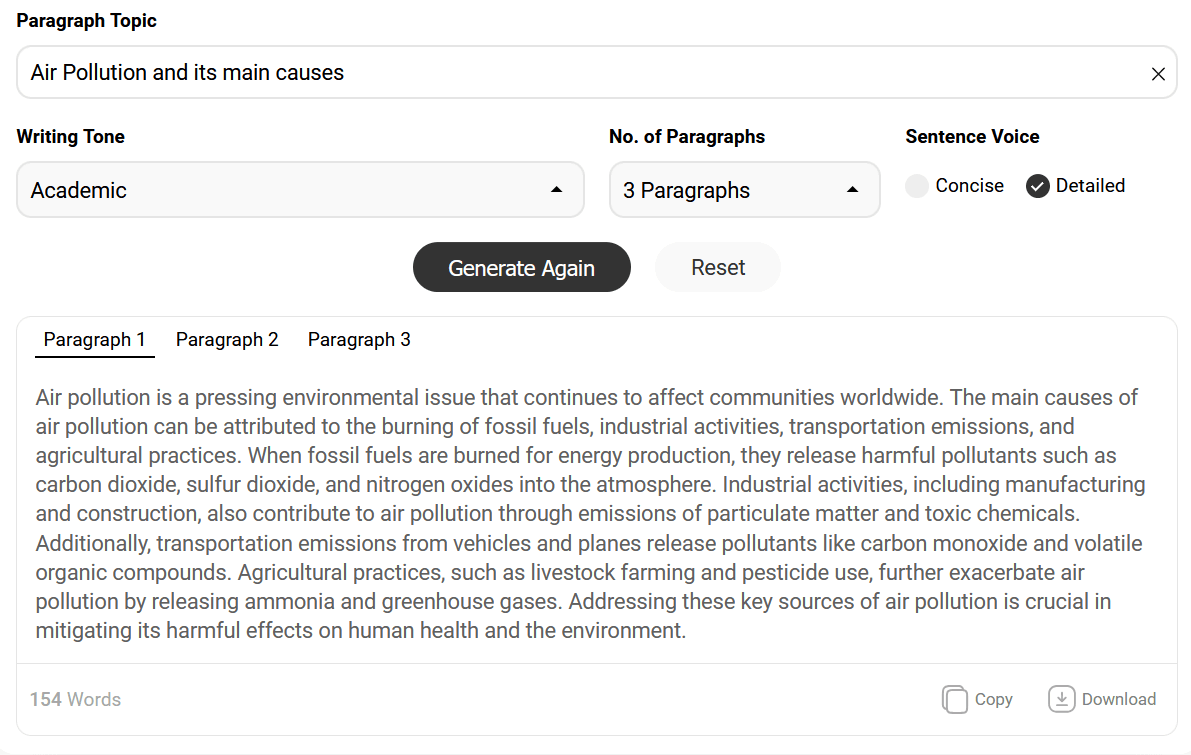Clear the paragraph topic with X icon

[1158, 74]
